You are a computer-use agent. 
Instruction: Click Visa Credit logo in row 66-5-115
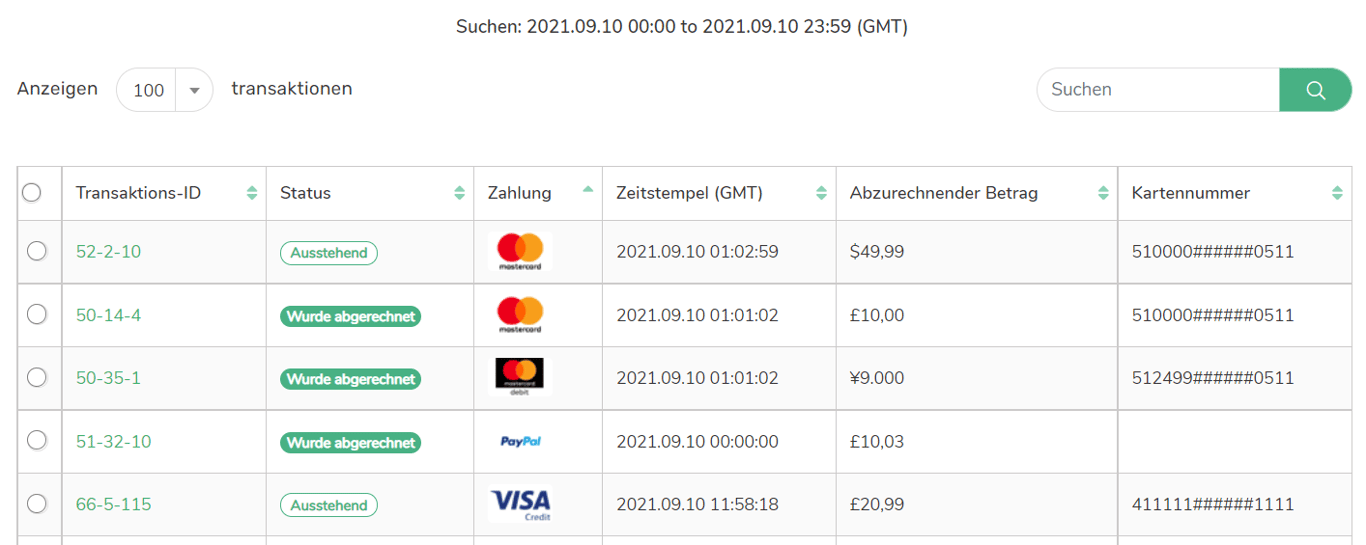pyautogui.click(x=520, y=504)
